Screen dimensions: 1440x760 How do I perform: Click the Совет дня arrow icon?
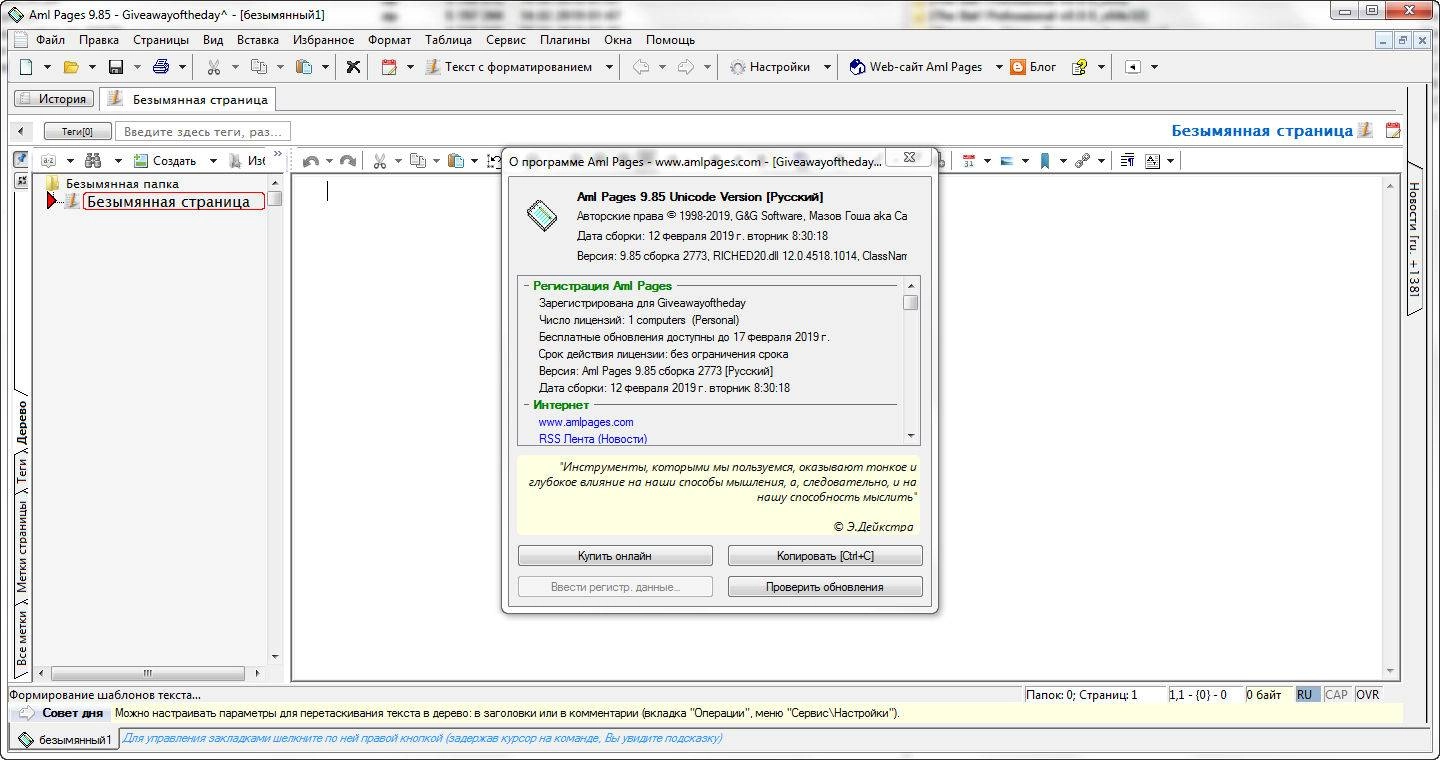27,713
